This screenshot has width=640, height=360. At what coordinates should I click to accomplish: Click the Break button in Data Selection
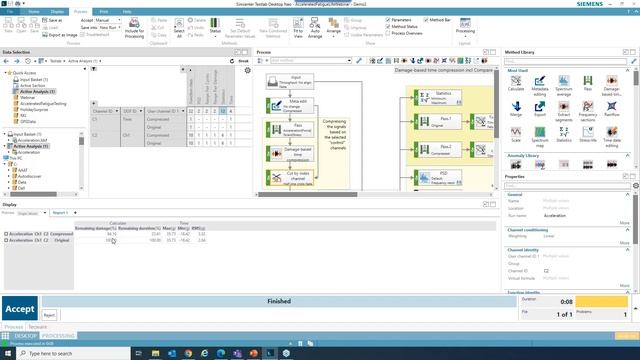pyautogui.click(x=244, y=61)
